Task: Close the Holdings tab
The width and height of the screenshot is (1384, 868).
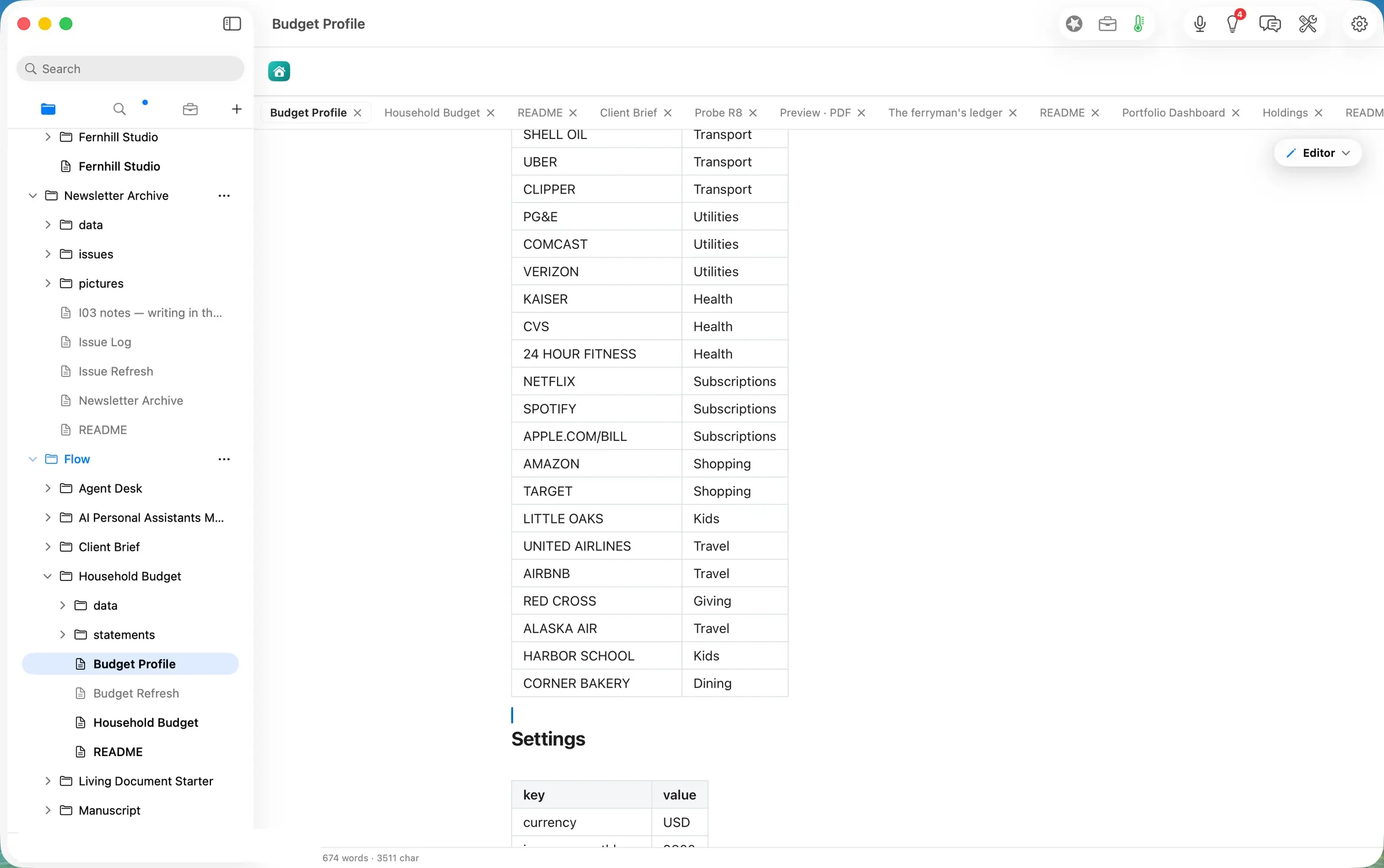Action: click(1318, 113)
